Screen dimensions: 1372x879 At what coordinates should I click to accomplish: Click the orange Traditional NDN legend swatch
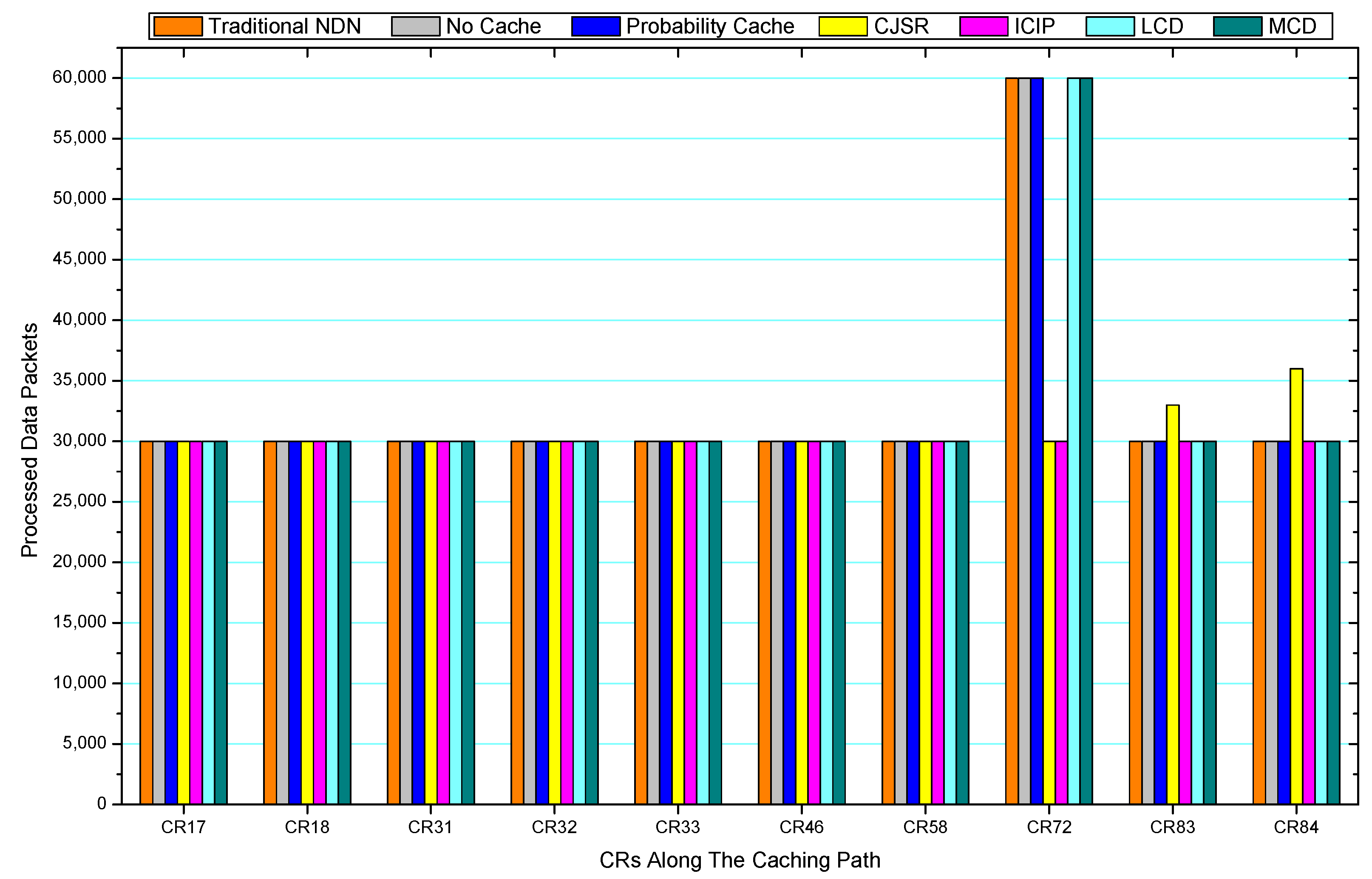(x=178, y=26)
